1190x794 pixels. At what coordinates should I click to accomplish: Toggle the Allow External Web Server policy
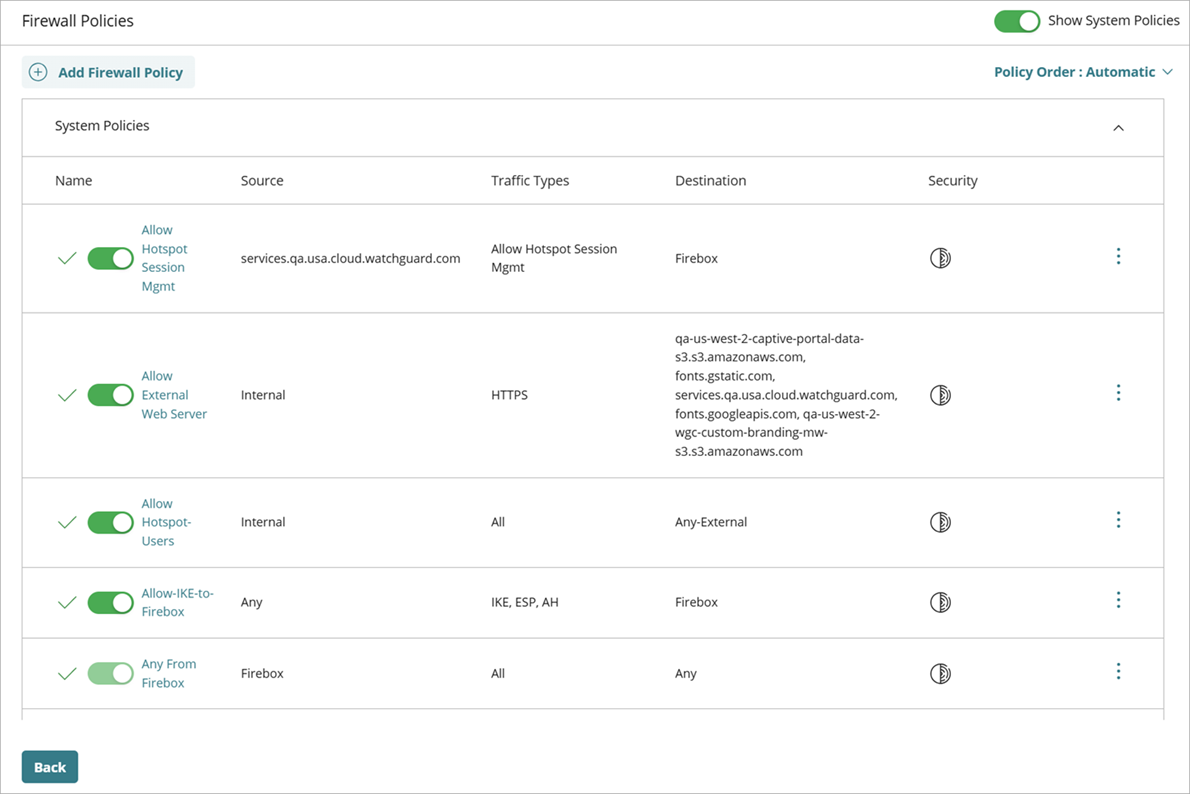110,395
